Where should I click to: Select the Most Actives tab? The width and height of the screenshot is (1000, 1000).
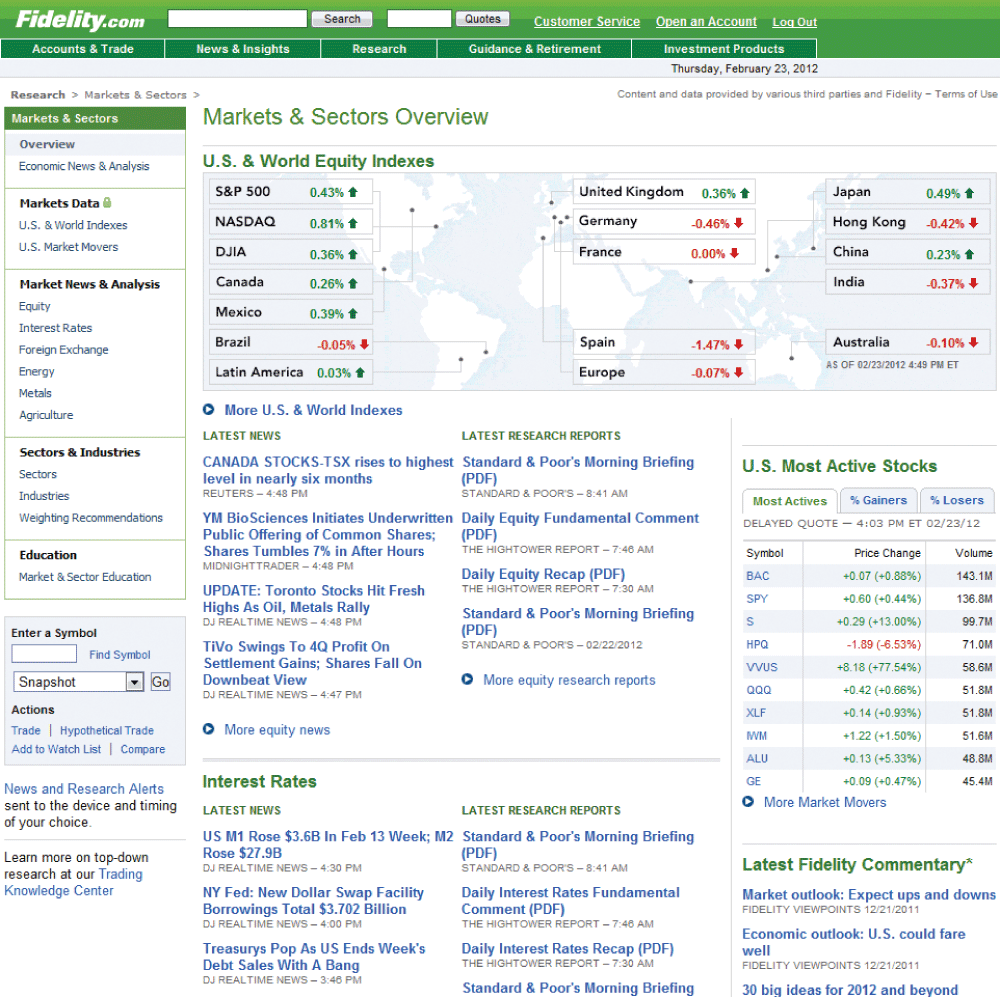pos(790,501)
